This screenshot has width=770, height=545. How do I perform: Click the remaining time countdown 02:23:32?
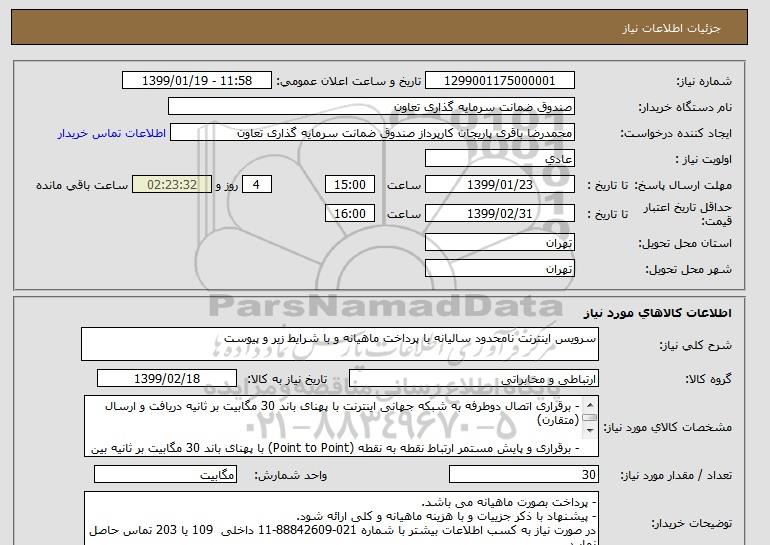click(x=172, y=185)
